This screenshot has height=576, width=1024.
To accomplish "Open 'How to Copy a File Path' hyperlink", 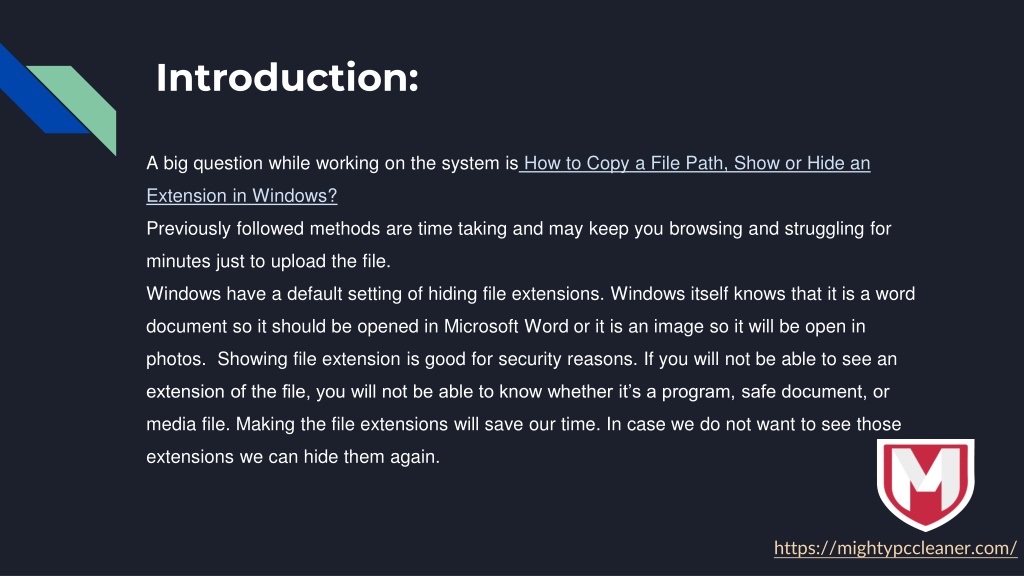I will pyautogui.click(x=626, y=163).
